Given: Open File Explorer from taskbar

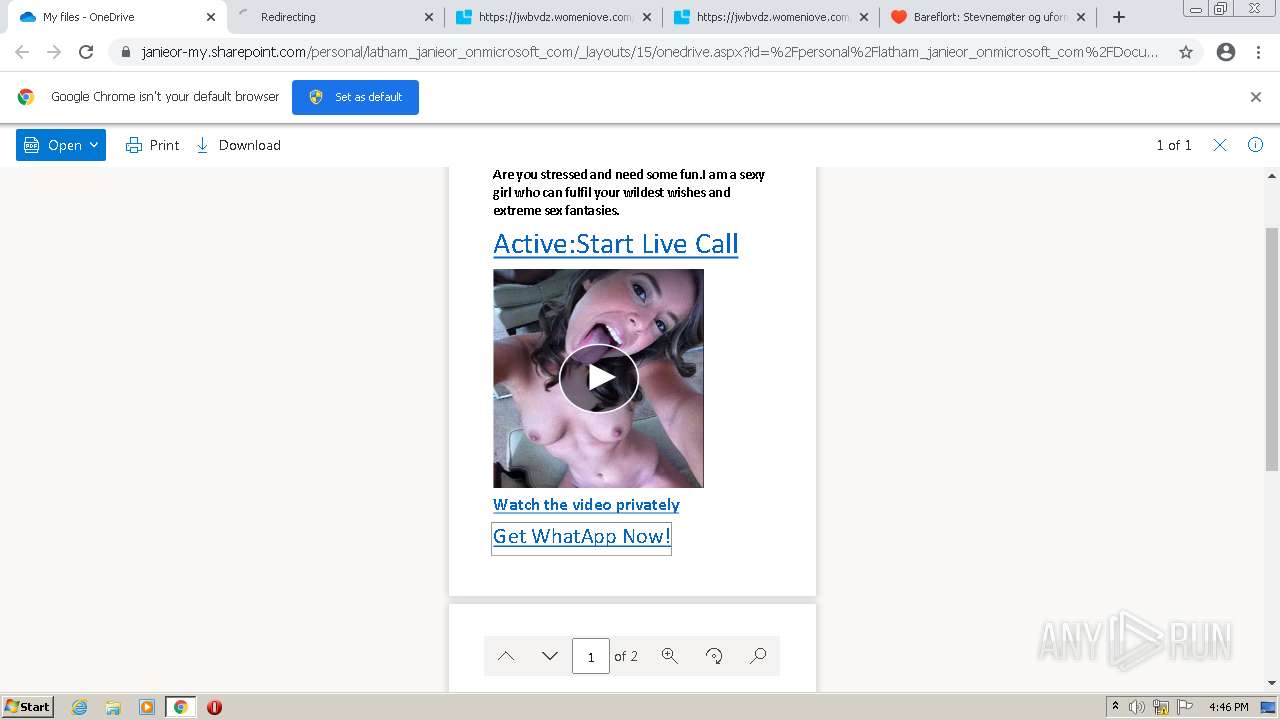Looking at the screenshot, I should pyautogui.click(x=113, y=707).
